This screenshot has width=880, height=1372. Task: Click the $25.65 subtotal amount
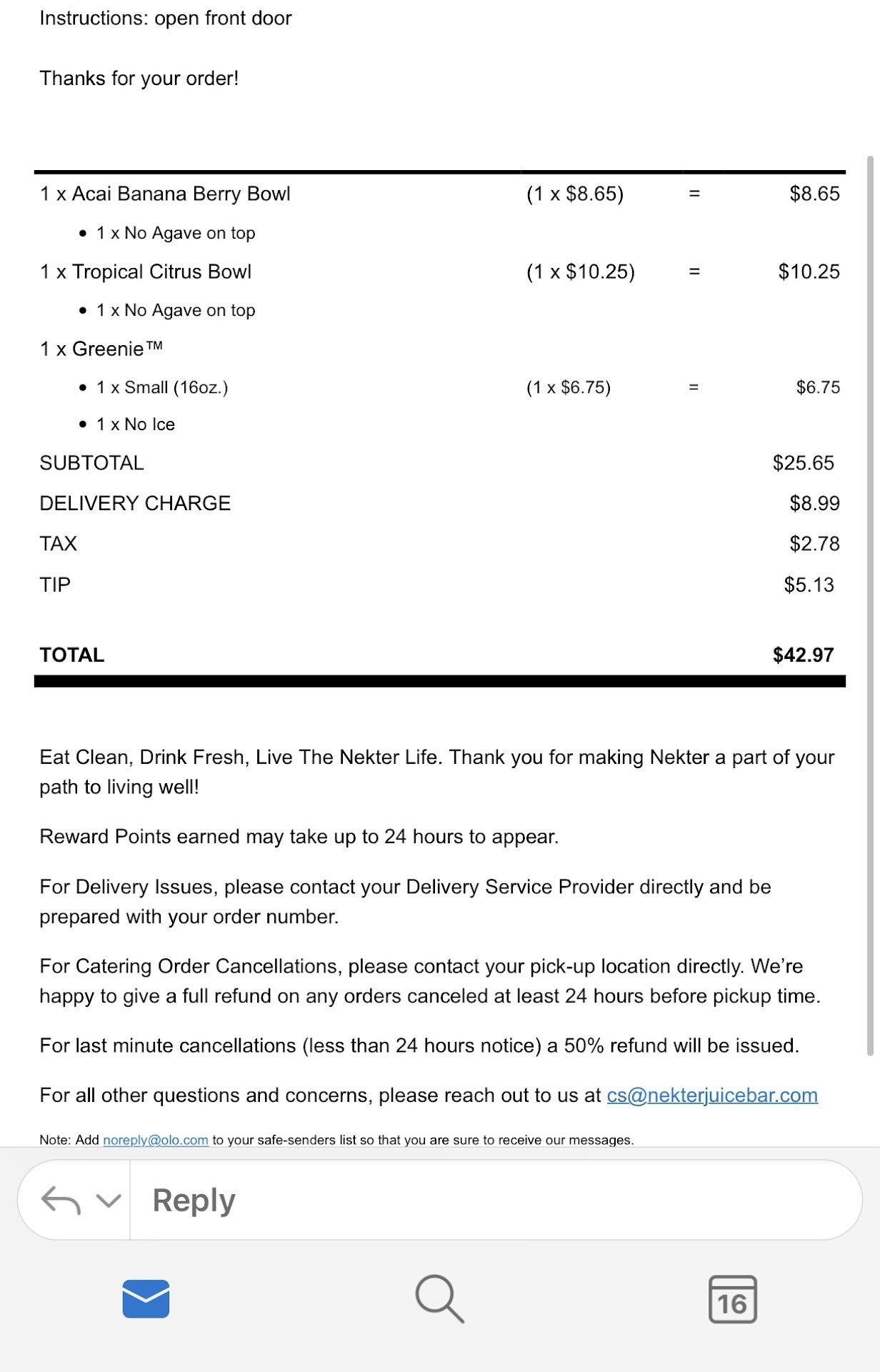(803, 463)
